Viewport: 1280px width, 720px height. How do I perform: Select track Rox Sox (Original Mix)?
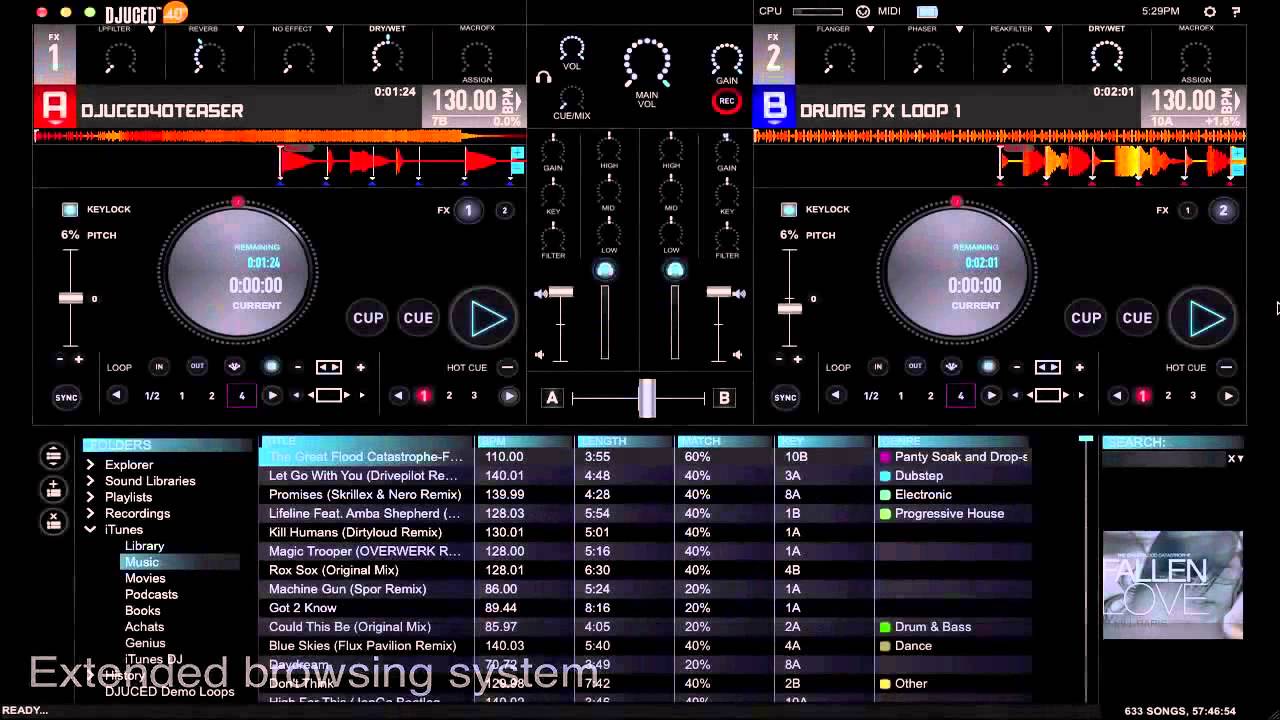(334, 570)
